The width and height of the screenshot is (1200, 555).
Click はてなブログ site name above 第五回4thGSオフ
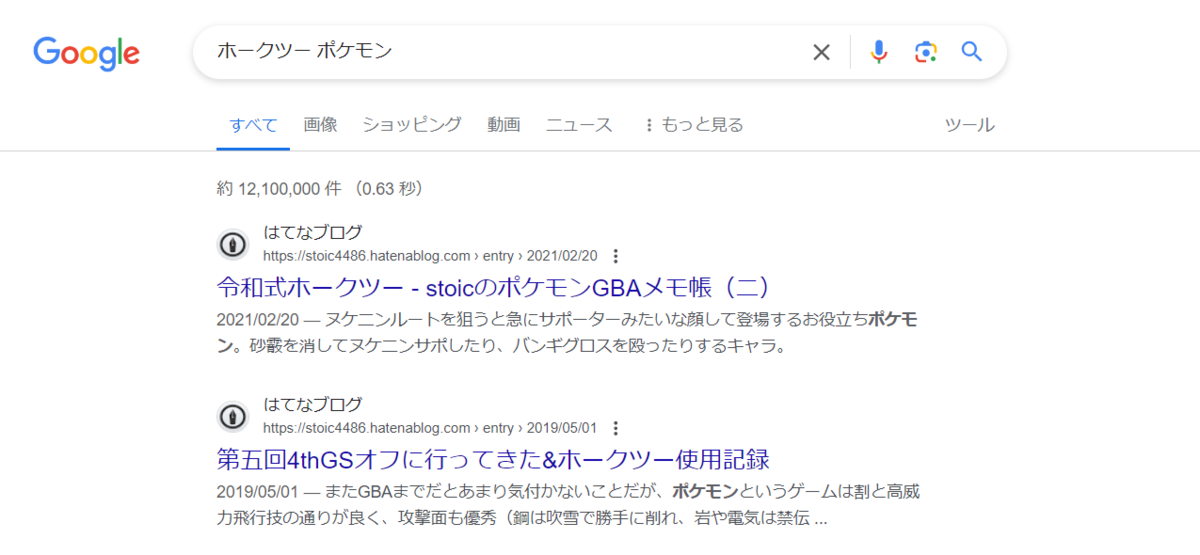(313, 405)
